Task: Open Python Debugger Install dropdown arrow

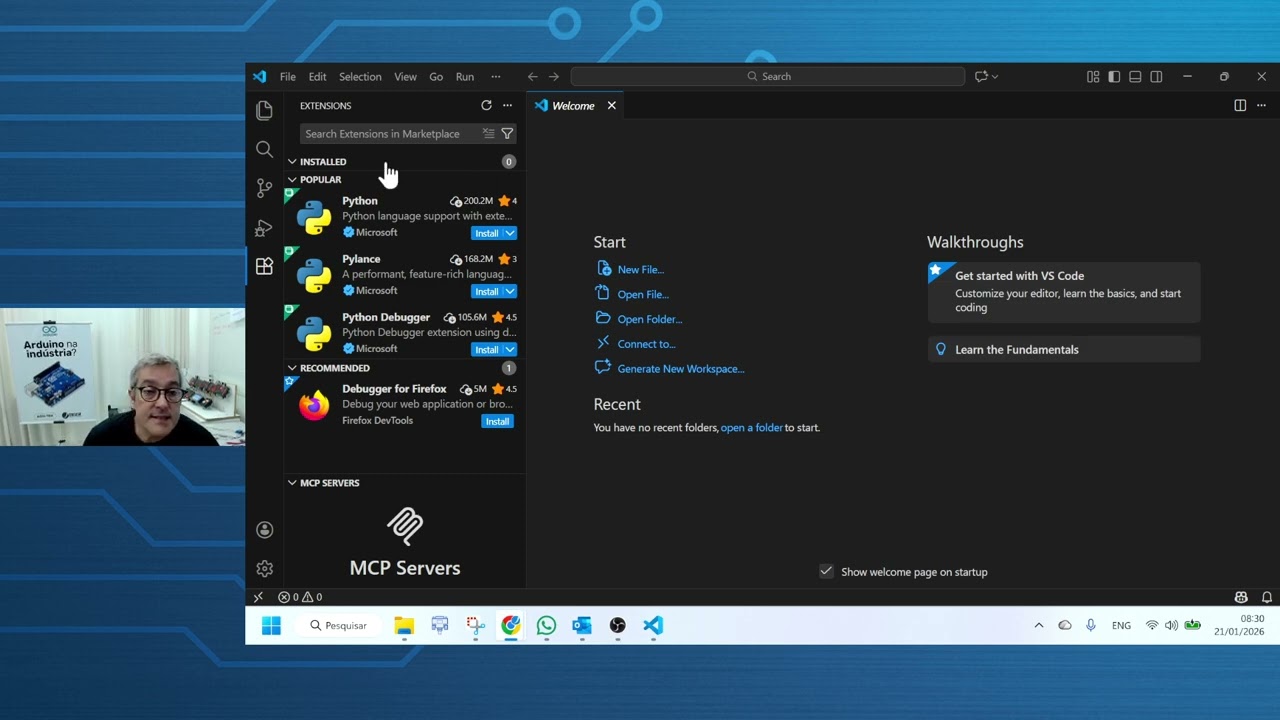Action: pyautogui.click(x=510, y=349)
